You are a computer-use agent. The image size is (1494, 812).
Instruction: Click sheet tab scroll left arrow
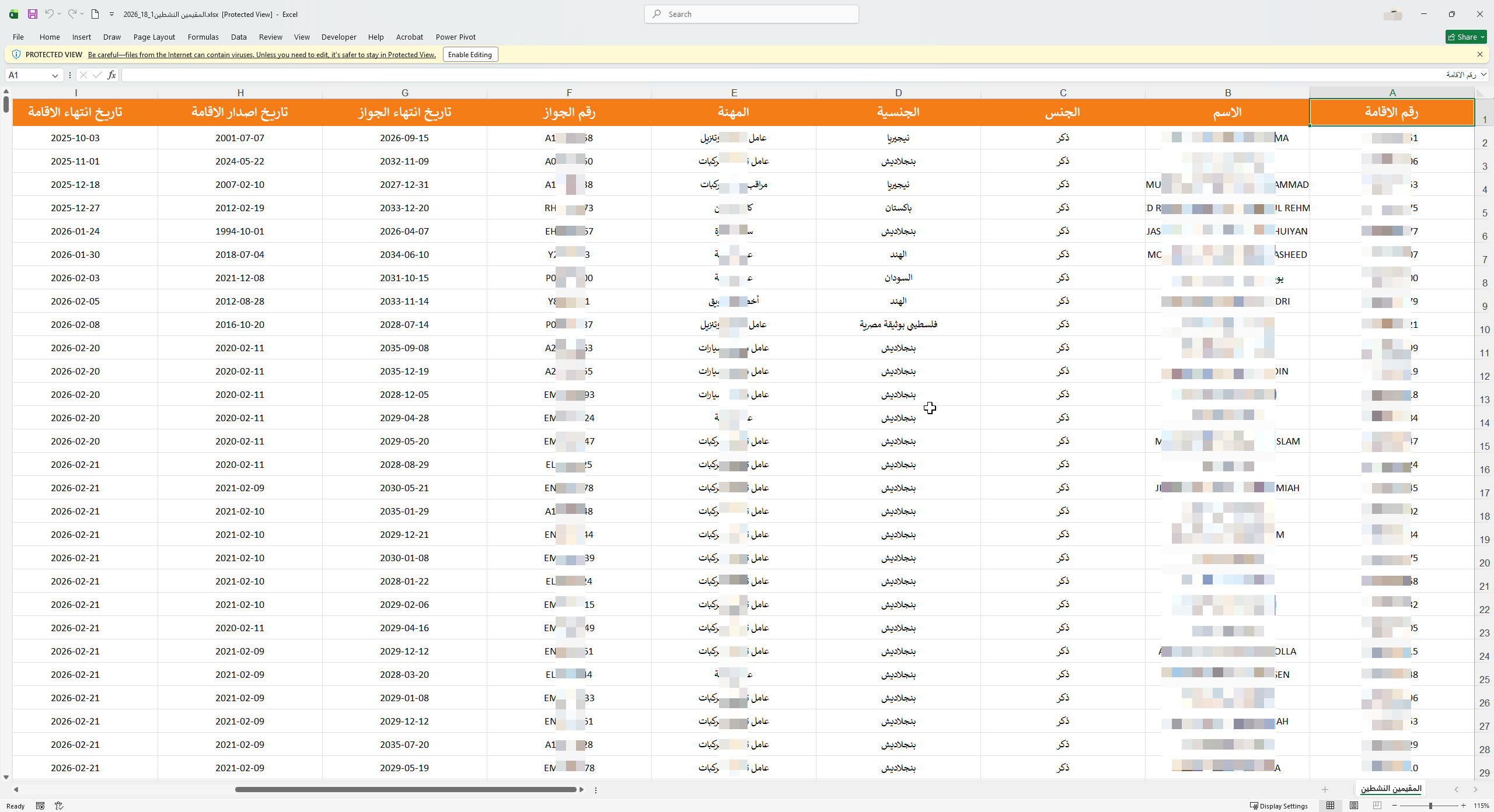[1457, 789]
